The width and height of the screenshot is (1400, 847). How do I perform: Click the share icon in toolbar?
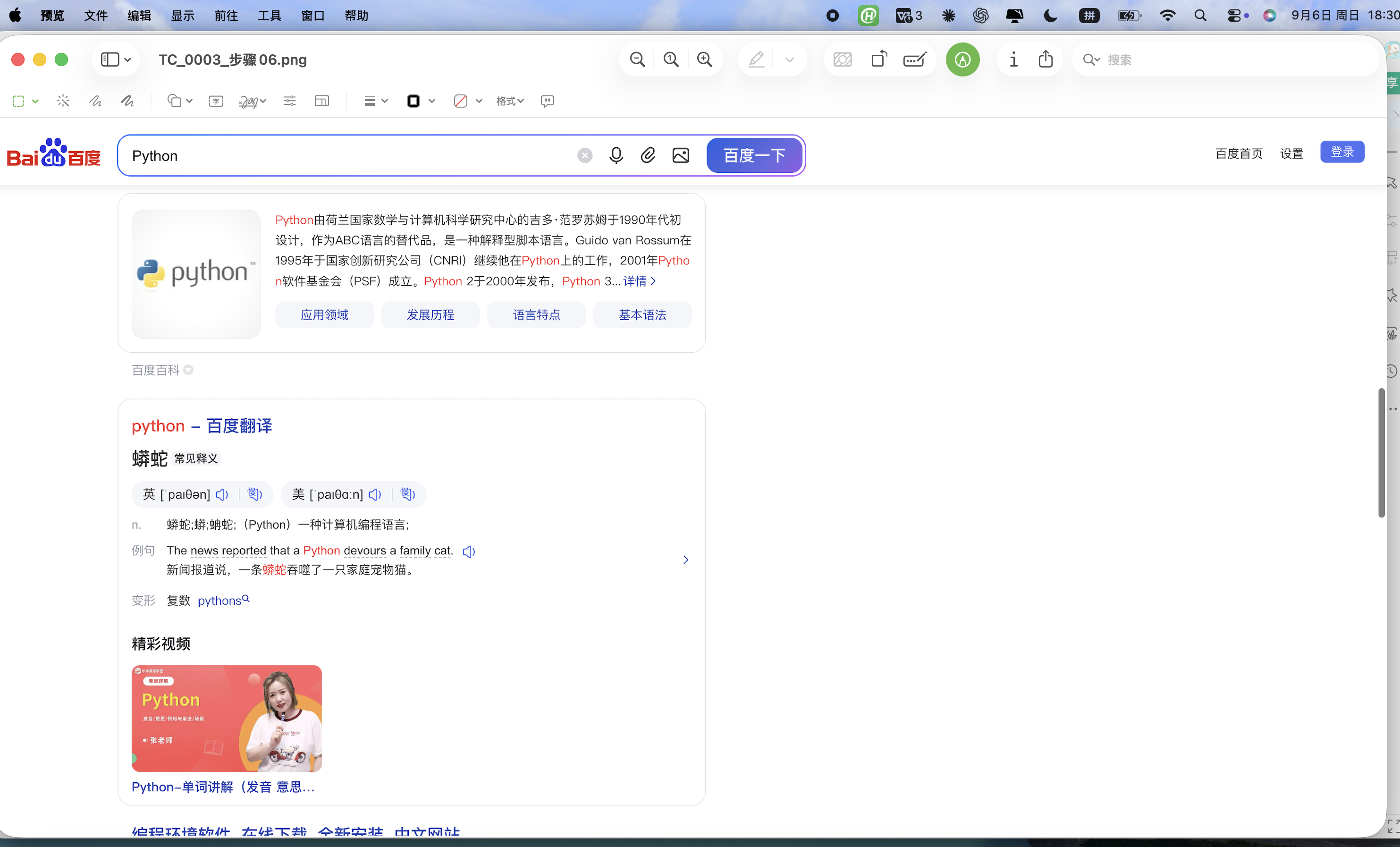(1046, 59)
